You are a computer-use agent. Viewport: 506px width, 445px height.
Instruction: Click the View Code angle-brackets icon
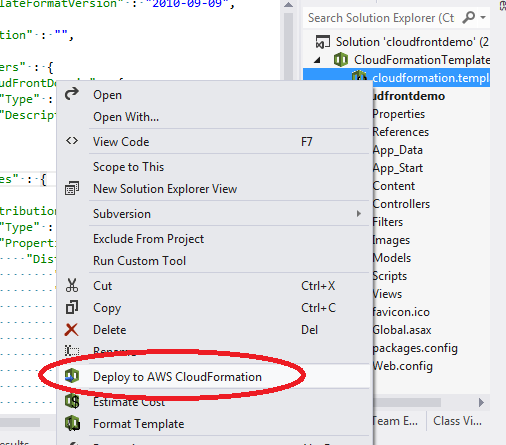pyautogui.click(x=72, y=141)
